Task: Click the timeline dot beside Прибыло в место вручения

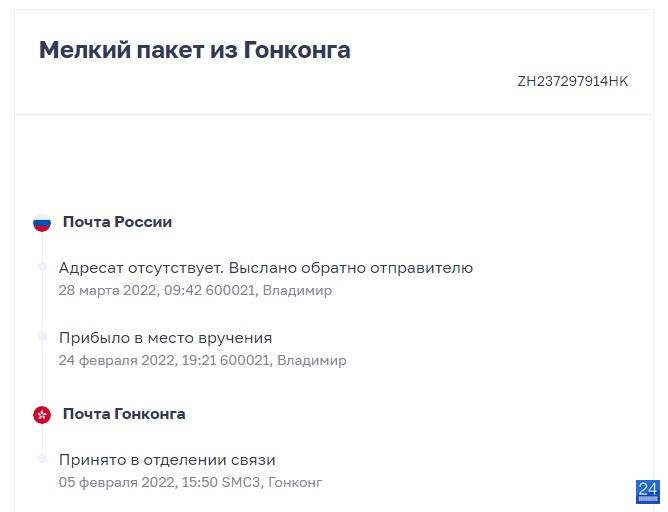Action: [42, 337]
